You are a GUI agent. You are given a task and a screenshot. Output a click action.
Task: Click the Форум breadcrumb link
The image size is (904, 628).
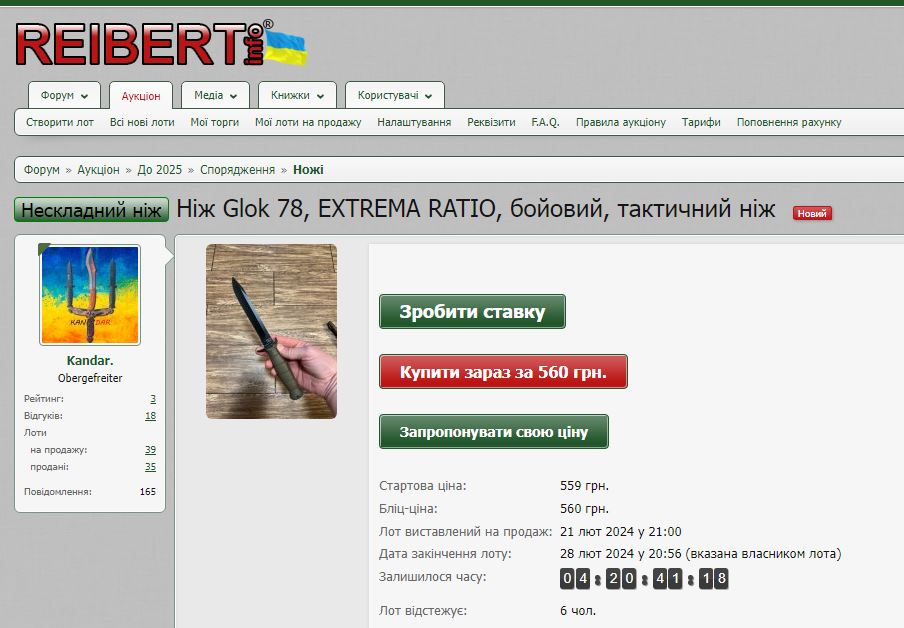click(x=42, y=170)
